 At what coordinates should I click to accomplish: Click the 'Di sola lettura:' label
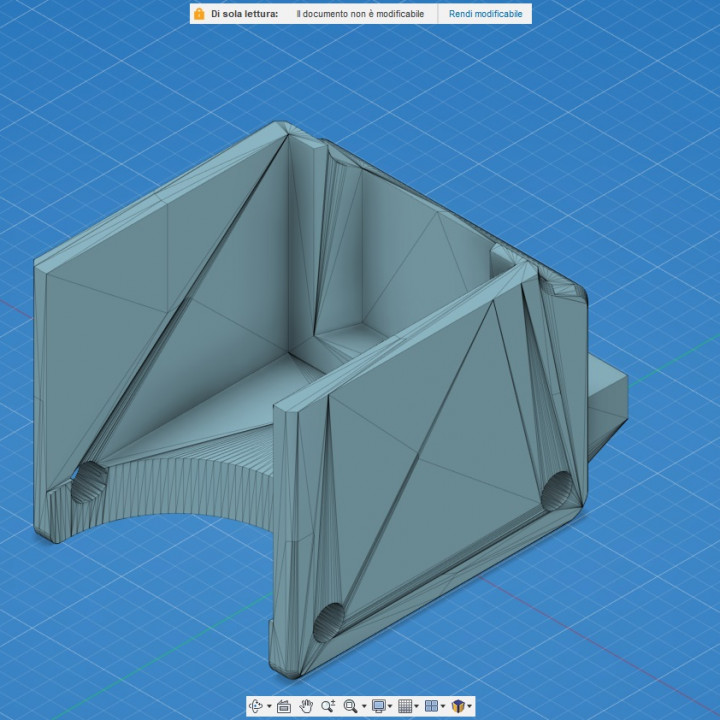244,14
